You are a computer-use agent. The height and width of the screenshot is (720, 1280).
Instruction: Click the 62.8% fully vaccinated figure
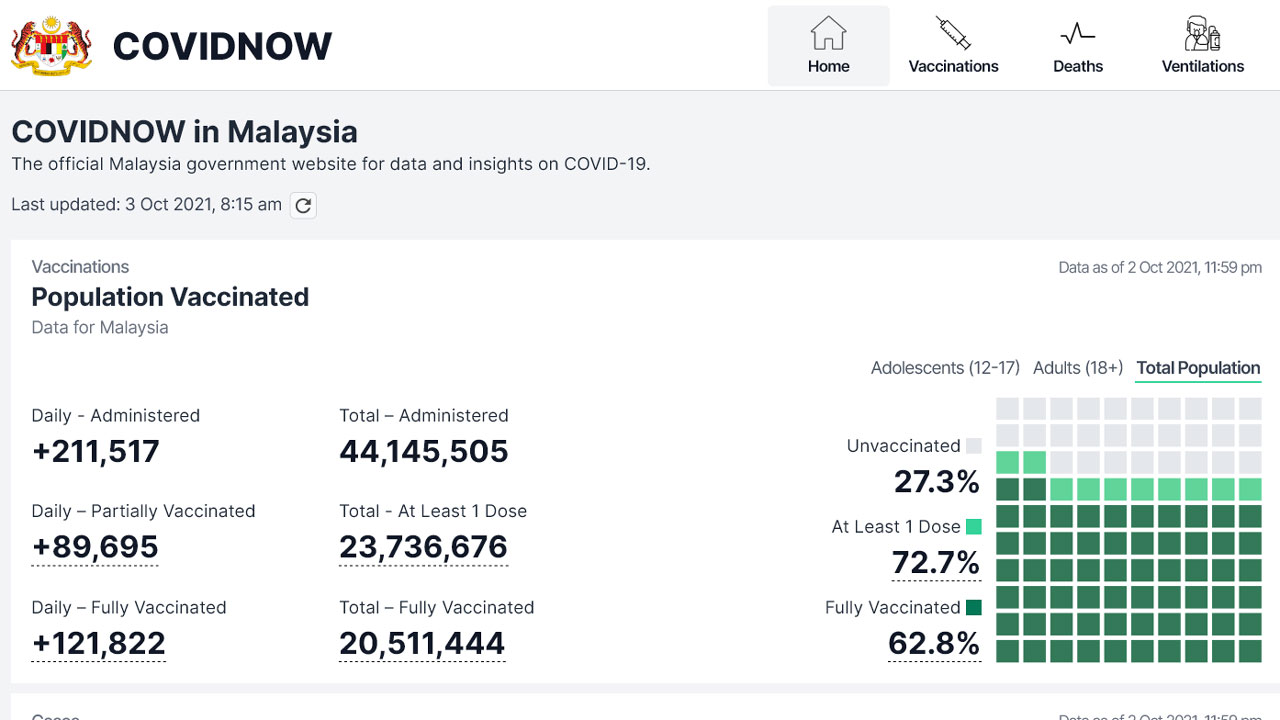(x=934, y=643)
